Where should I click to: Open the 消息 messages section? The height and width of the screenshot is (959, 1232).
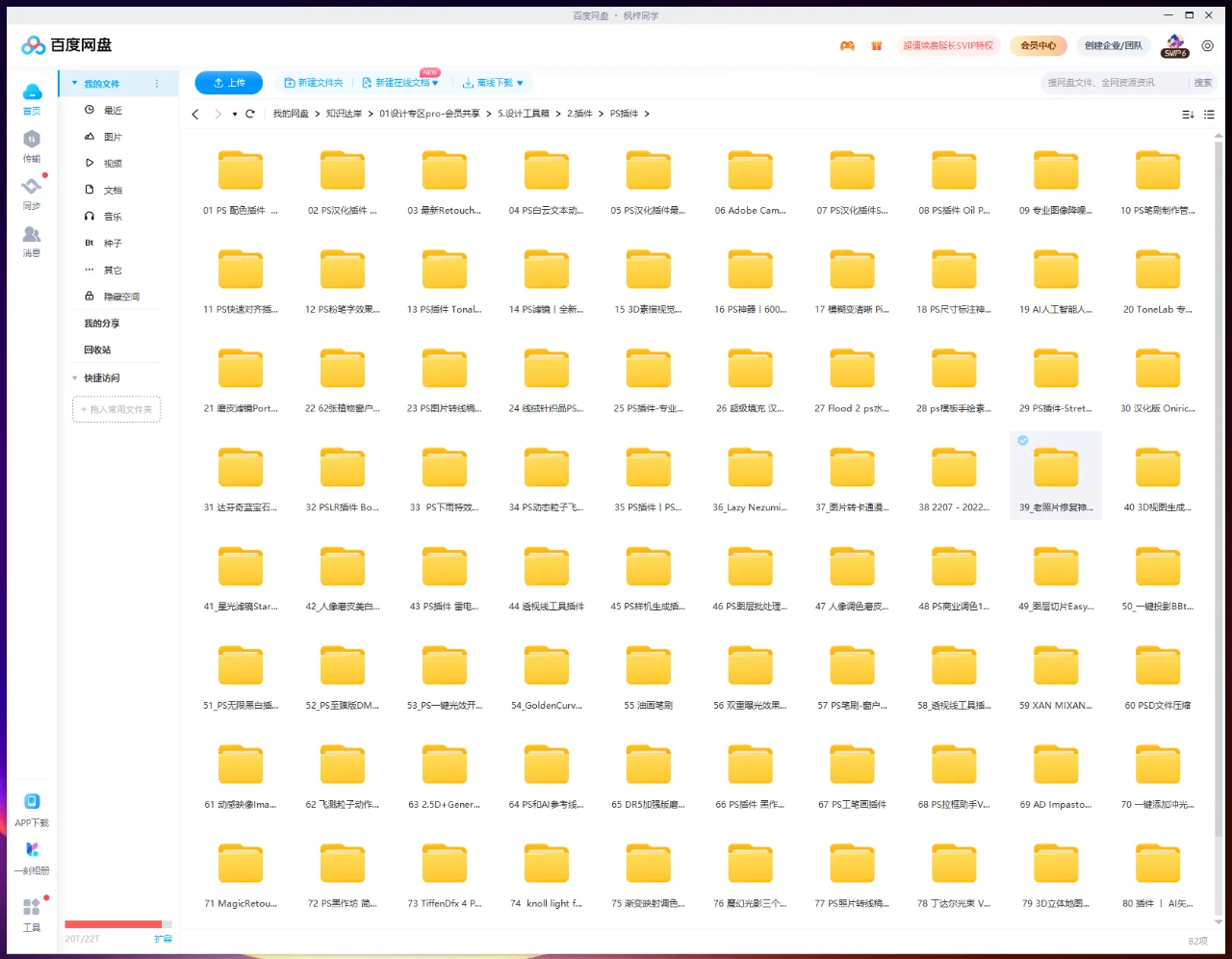(32, 241)
